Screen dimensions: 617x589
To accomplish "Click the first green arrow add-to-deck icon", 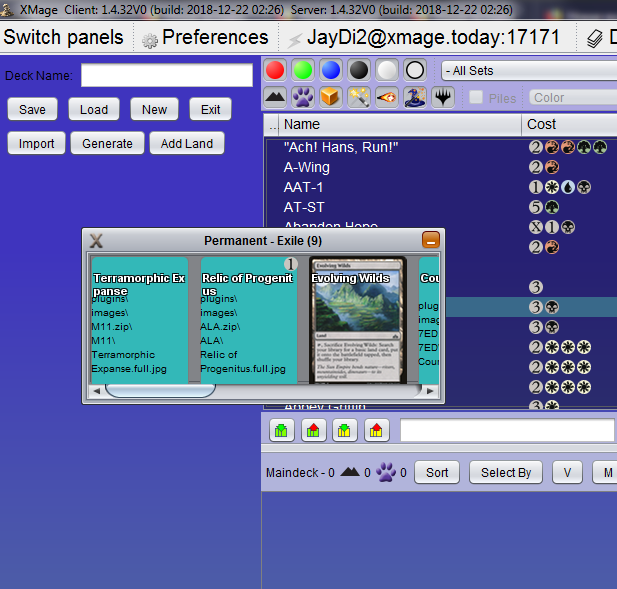I will 281,430.
